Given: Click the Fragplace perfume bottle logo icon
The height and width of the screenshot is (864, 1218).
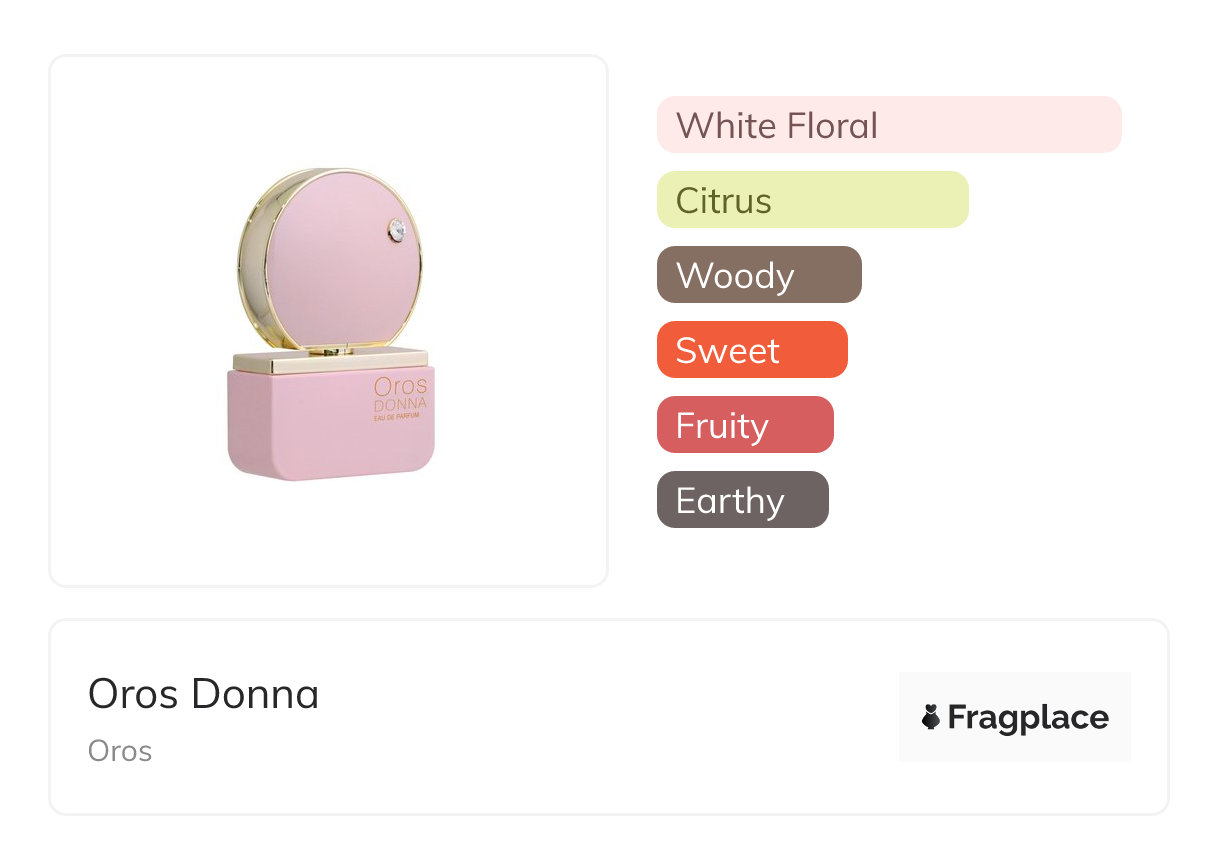Looking at the screenshot, I should (931, 717).
